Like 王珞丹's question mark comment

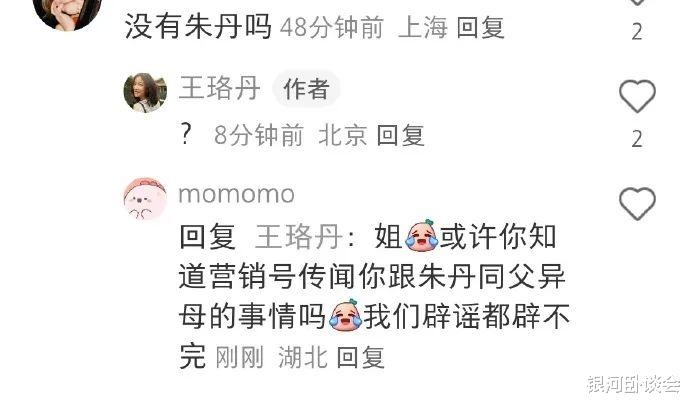coord(637,96)
